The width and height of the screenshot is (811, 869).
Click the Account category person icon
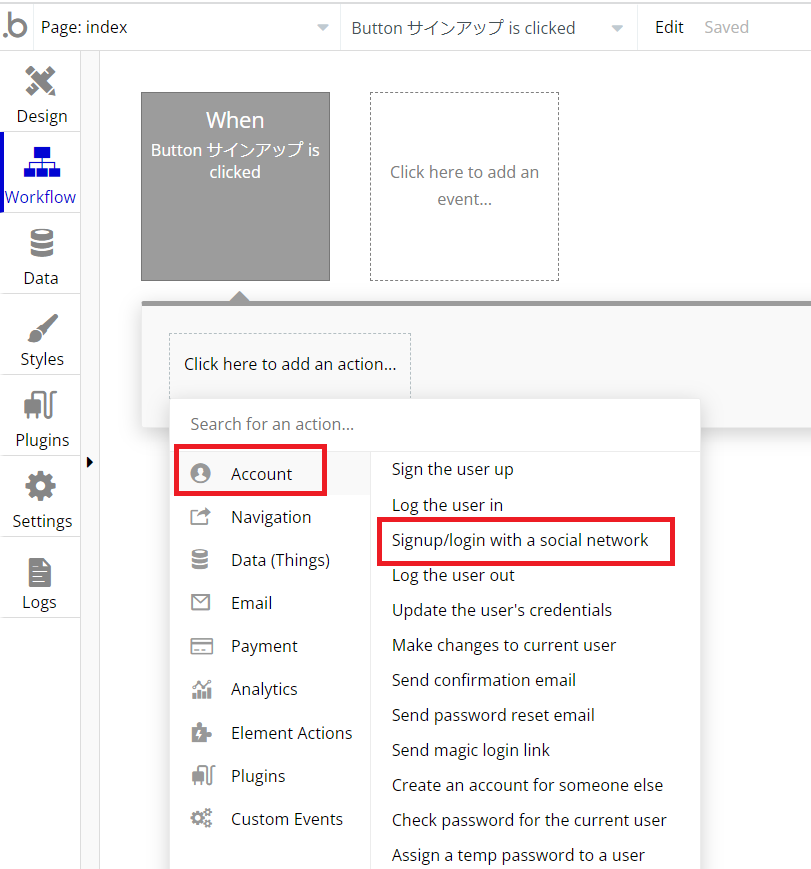click(x=201, y=473)
